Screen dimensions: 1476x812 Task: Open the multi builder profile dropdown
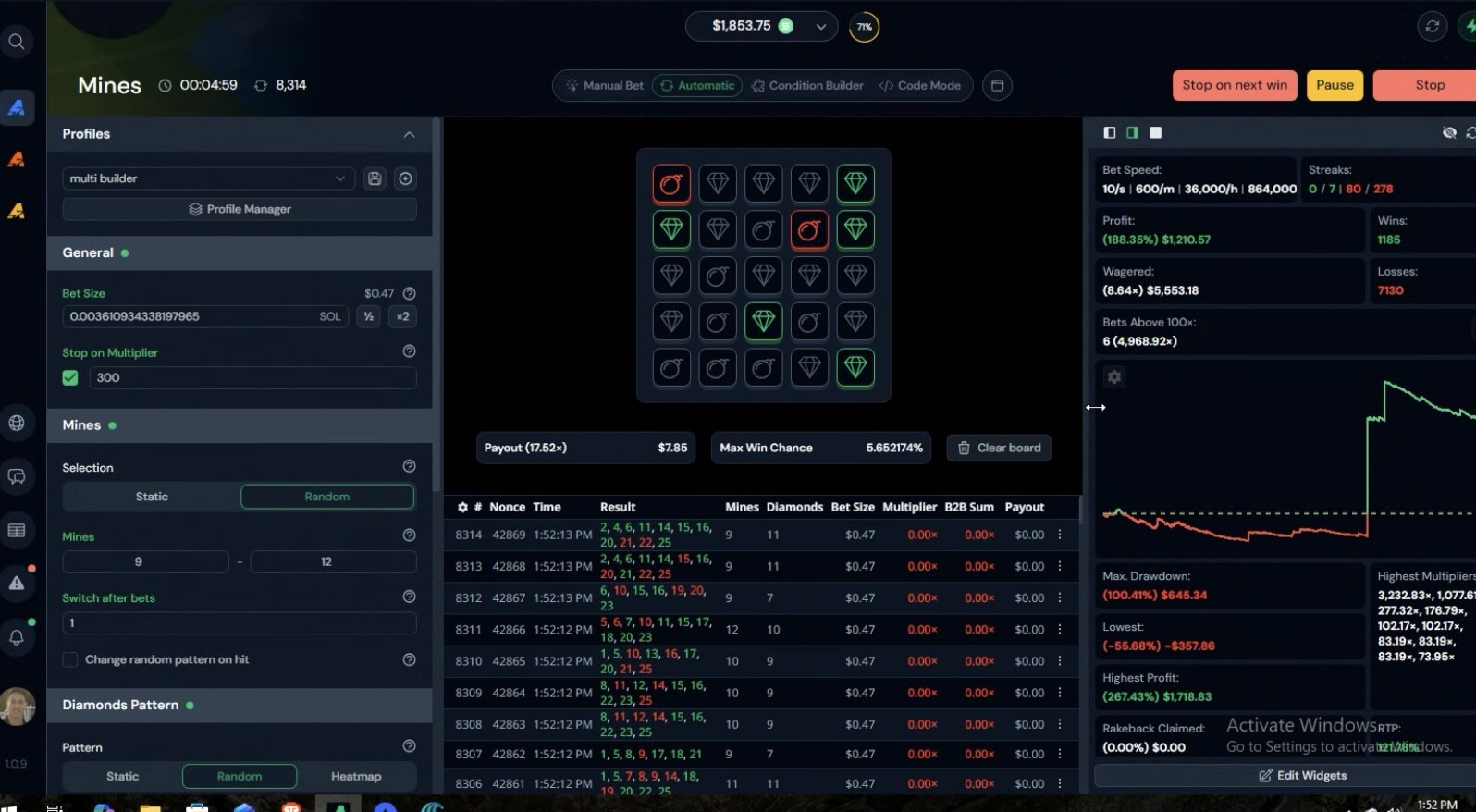(x=208, y=178)
